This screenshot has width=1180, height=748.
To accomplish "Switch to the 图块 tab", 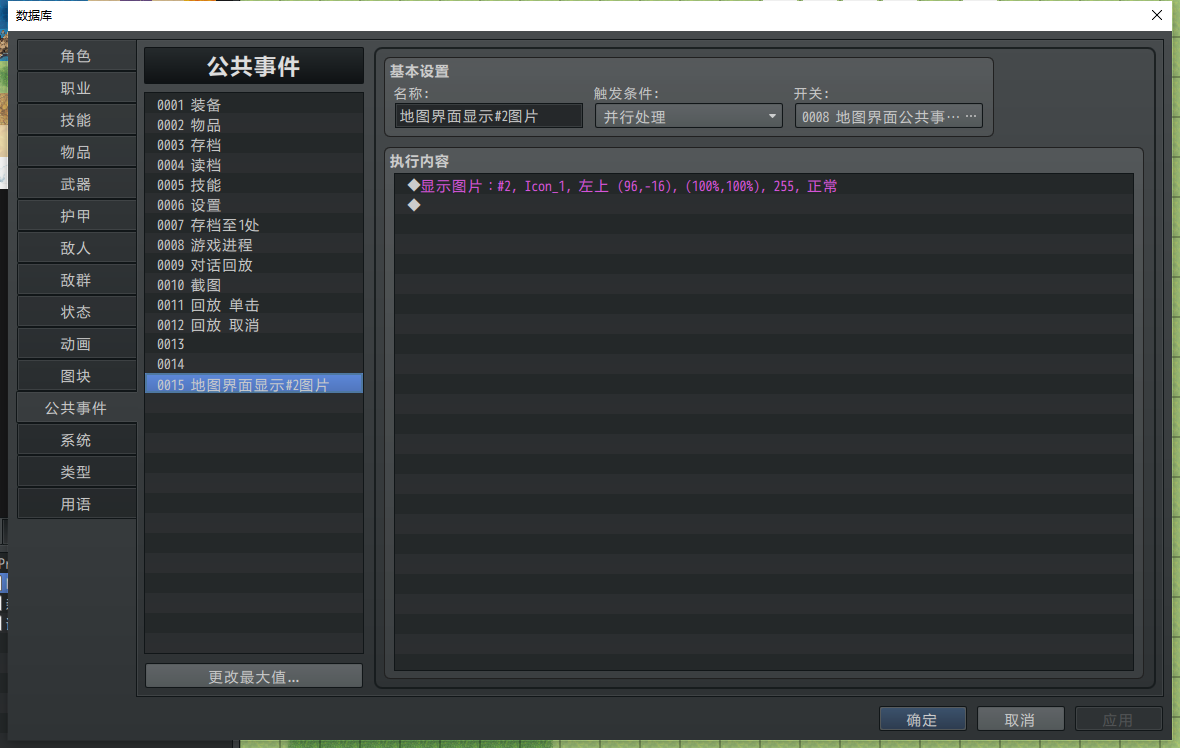I will coord(76,376).
